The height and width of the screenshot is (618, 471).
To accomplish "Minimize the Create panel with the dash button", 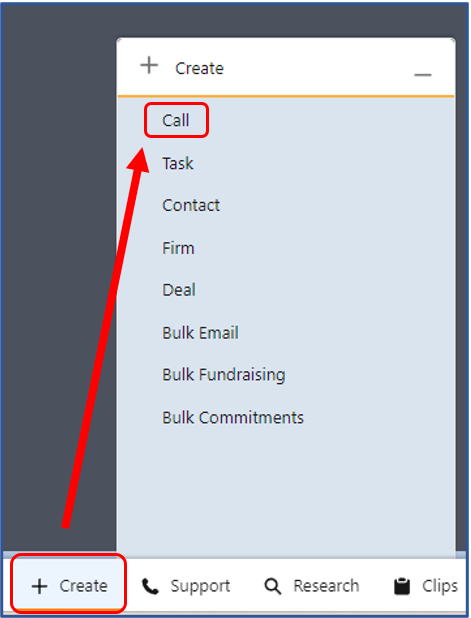I will [423, 74].
